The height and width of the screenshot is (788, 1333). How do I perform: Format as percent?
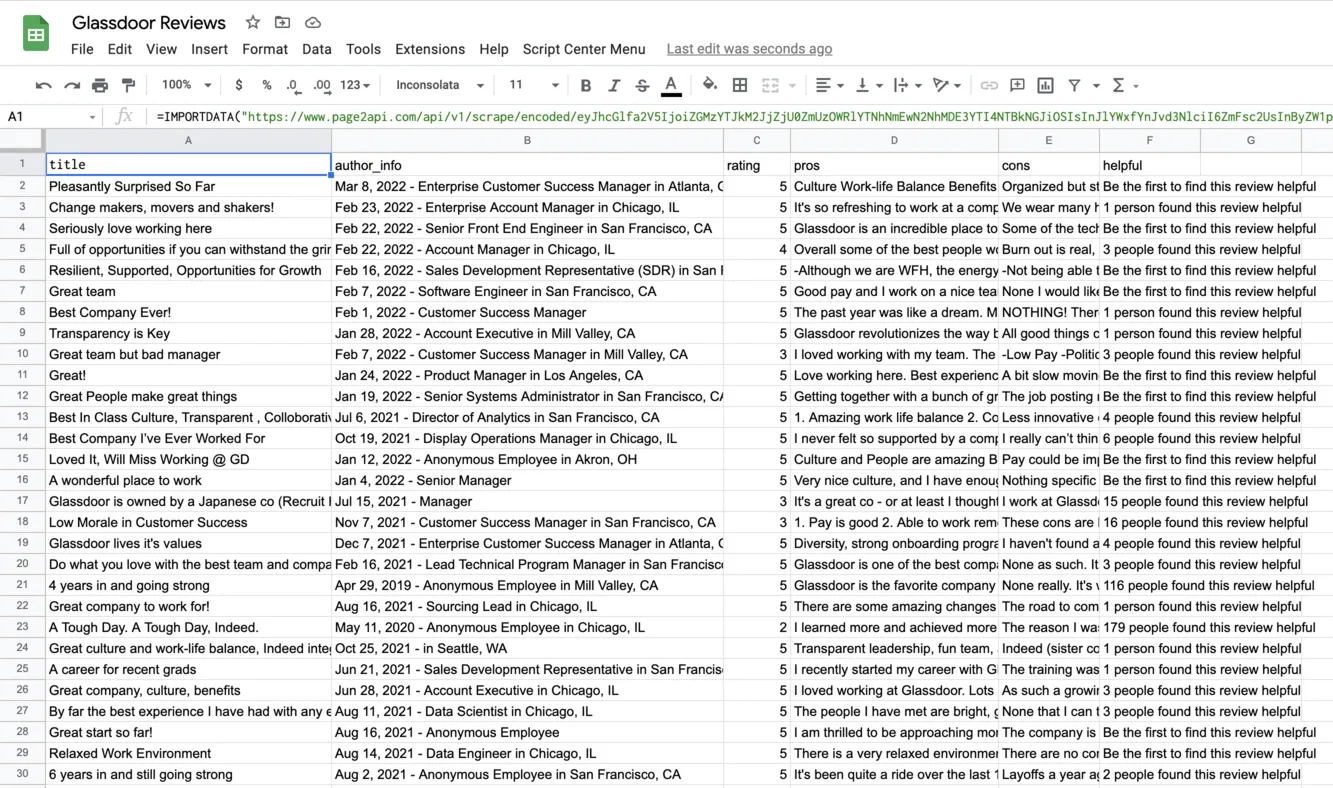point(266,85)
